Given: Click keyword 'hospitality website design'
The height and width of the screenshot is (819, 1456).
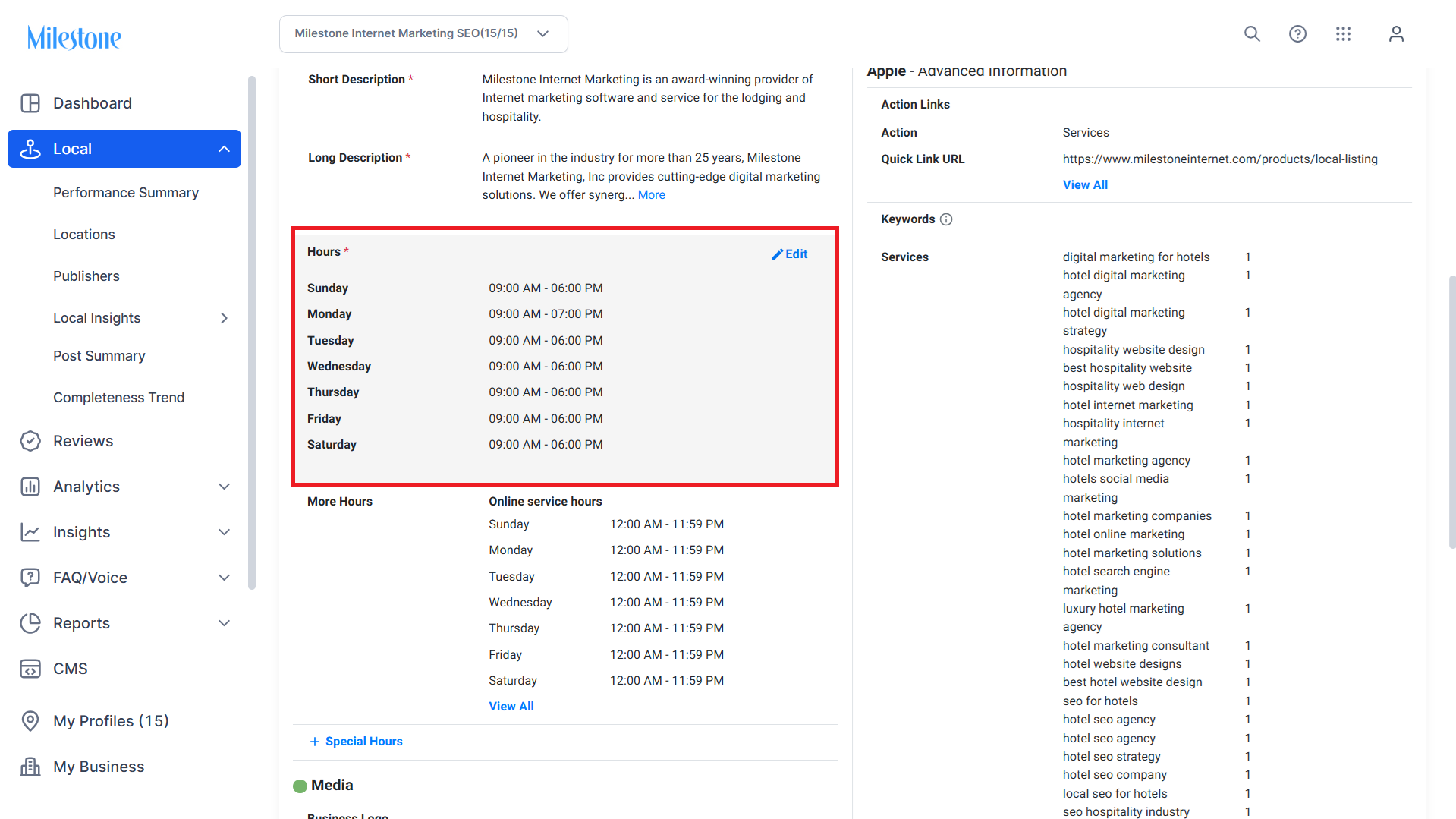Looking at the screenshot, I should click(1134, 350).
